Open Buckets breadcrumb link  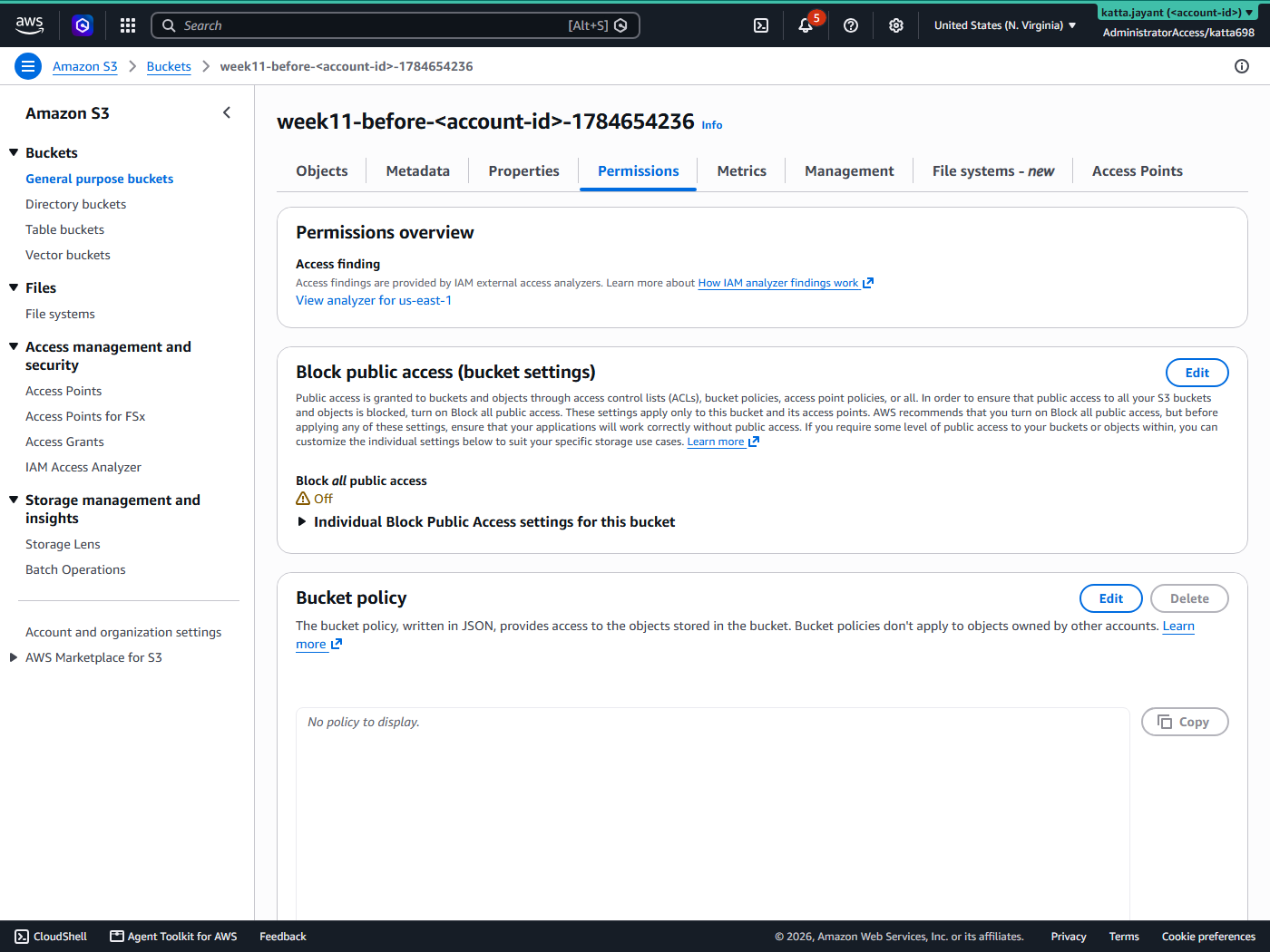click(x=169, y=66)
